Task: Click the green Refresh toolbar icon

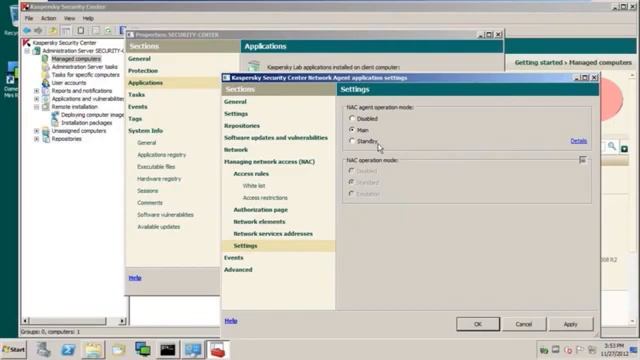Action: (x=109, y=31)
